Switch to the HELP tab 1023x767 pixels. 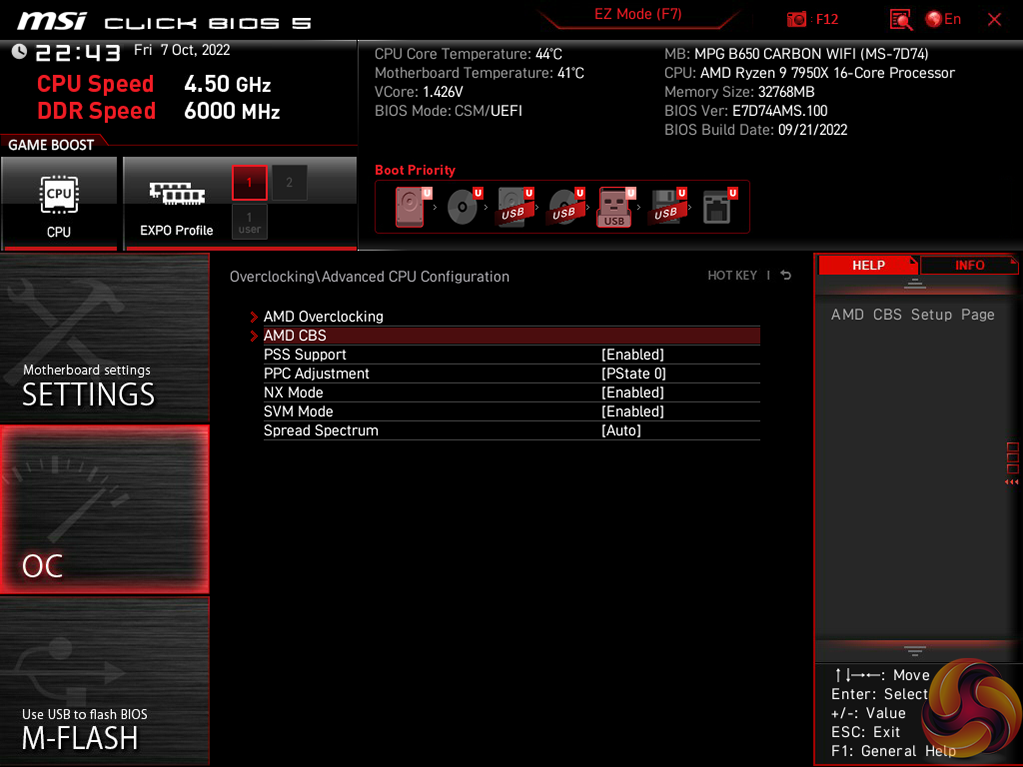click(x=868, y=265)
